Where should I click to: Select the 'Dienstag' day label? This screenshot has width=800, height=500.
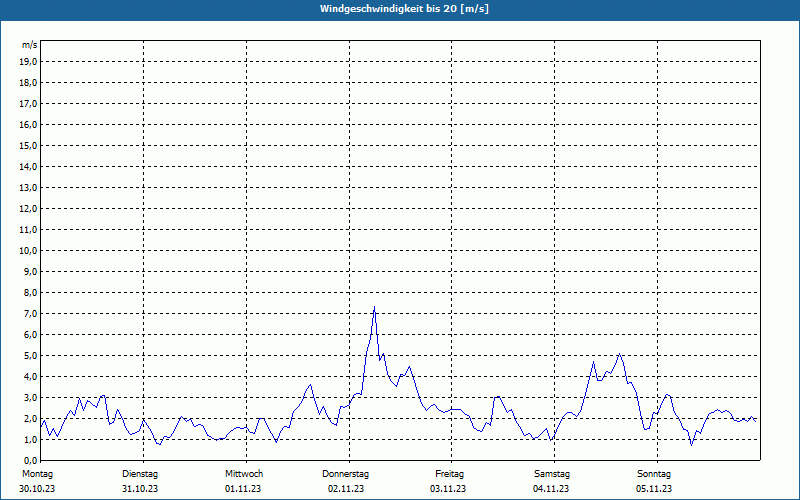140,474
